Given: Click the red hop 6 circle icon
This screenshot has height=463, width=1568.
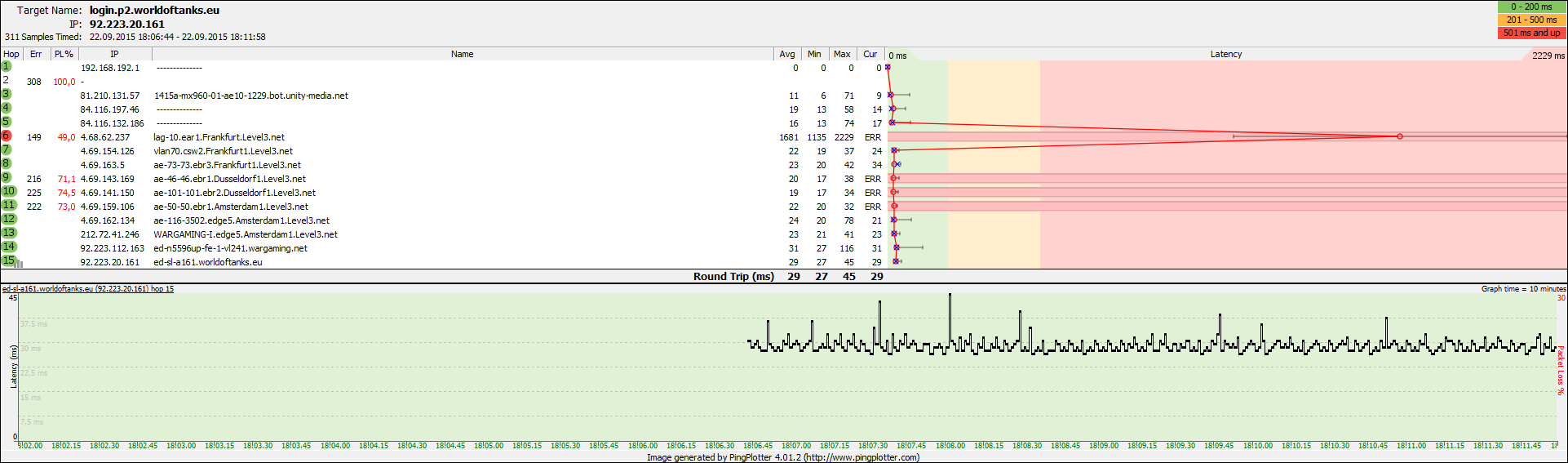Looking at the screenshot, I should 7,136.
